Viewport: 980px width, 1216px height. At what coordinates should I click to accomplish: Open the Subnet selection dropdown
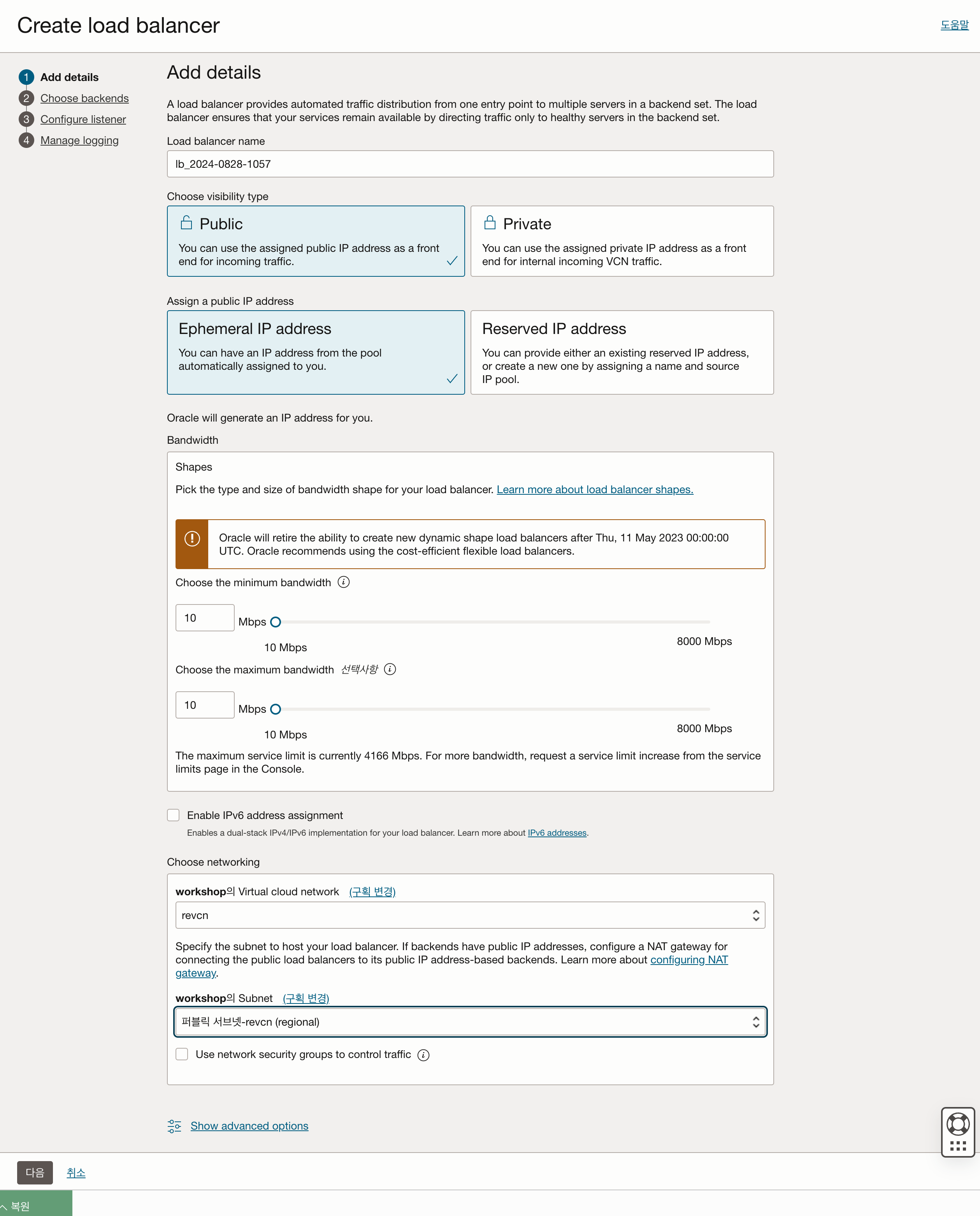tap(470, 1022)
